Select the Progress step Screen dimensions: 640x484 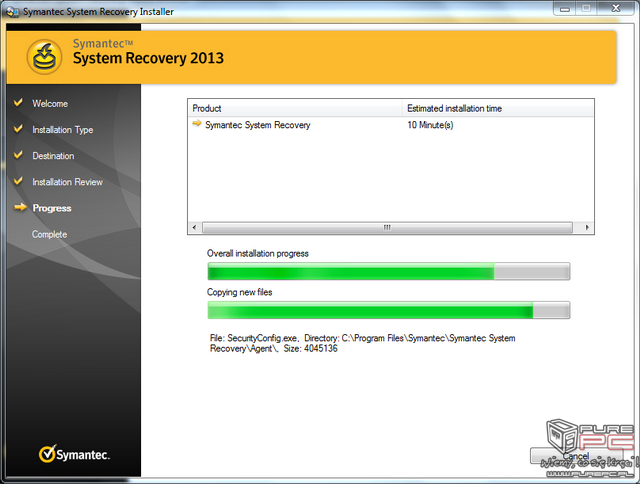pos(52,208)
